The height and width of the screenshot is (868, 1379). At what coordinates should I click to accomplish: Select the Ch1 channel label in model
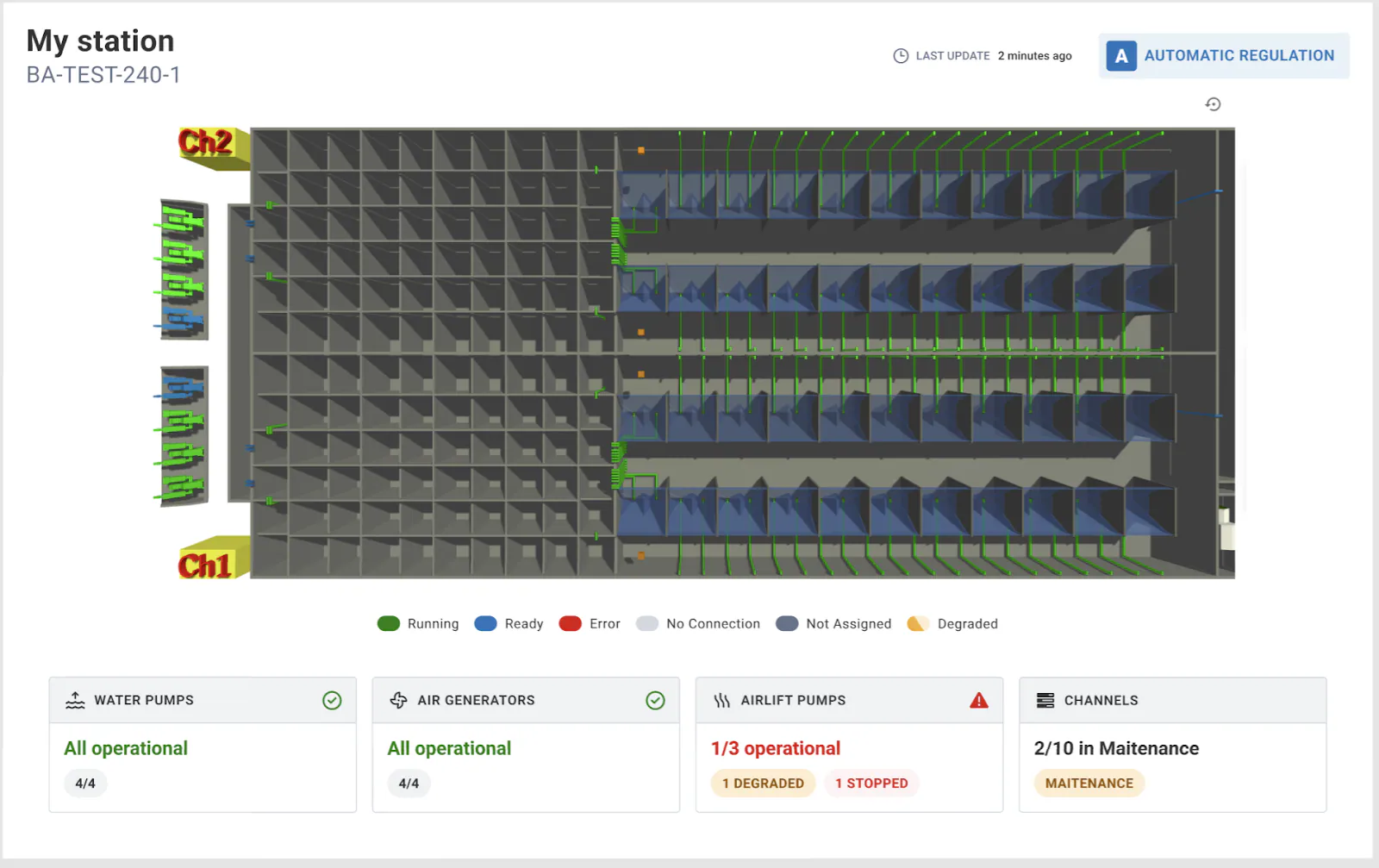click(205, 565)
